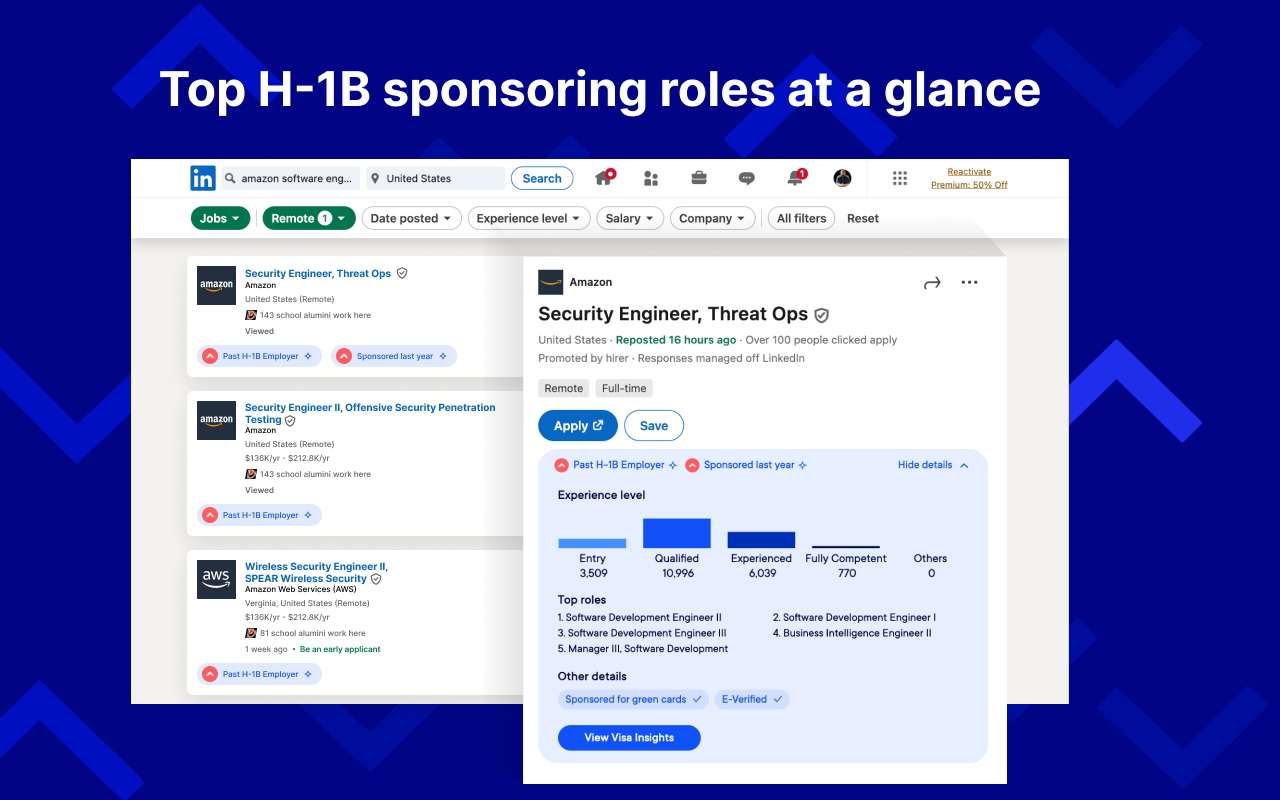
Task: Select Amazon logo in Threat Ops job card
Action: 216,285
